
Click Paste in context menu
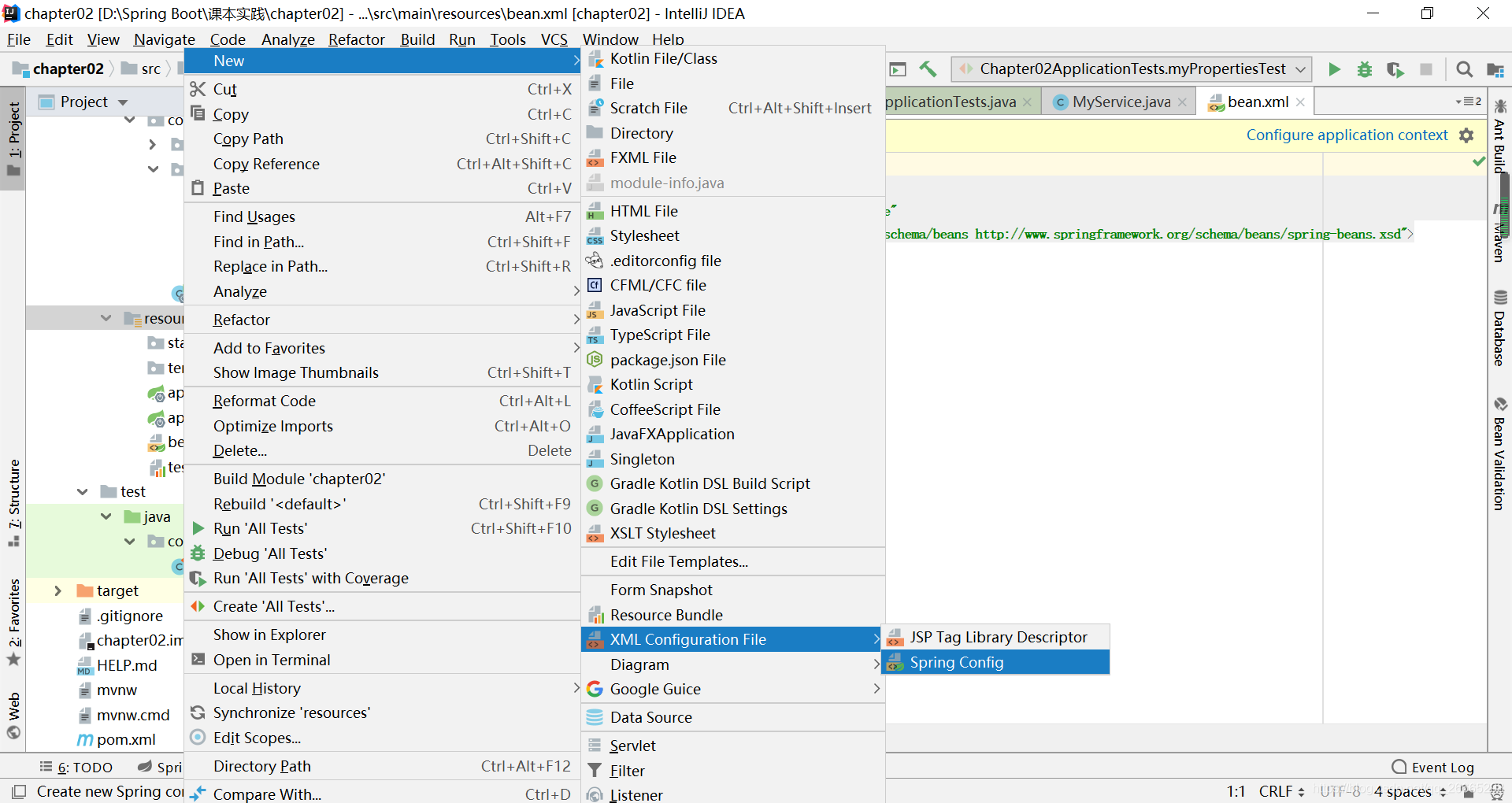coord(382,188)
